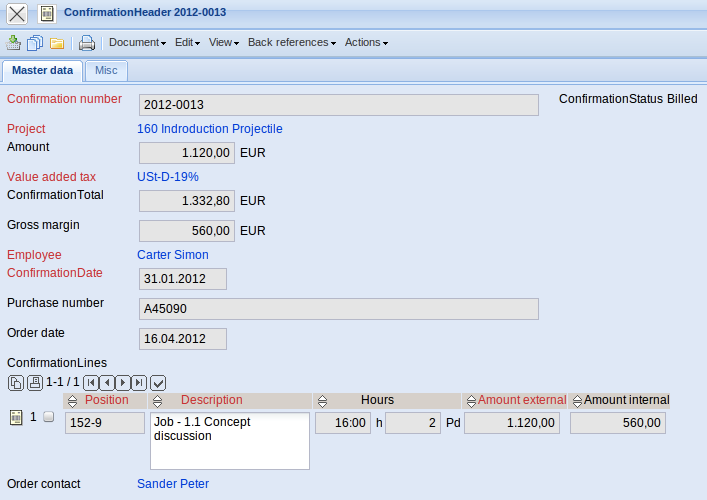The height and width of the screenshot is (500, 707).
Task: Go to last page of ConfirmationLines
Action: click(x=139, y=383)
